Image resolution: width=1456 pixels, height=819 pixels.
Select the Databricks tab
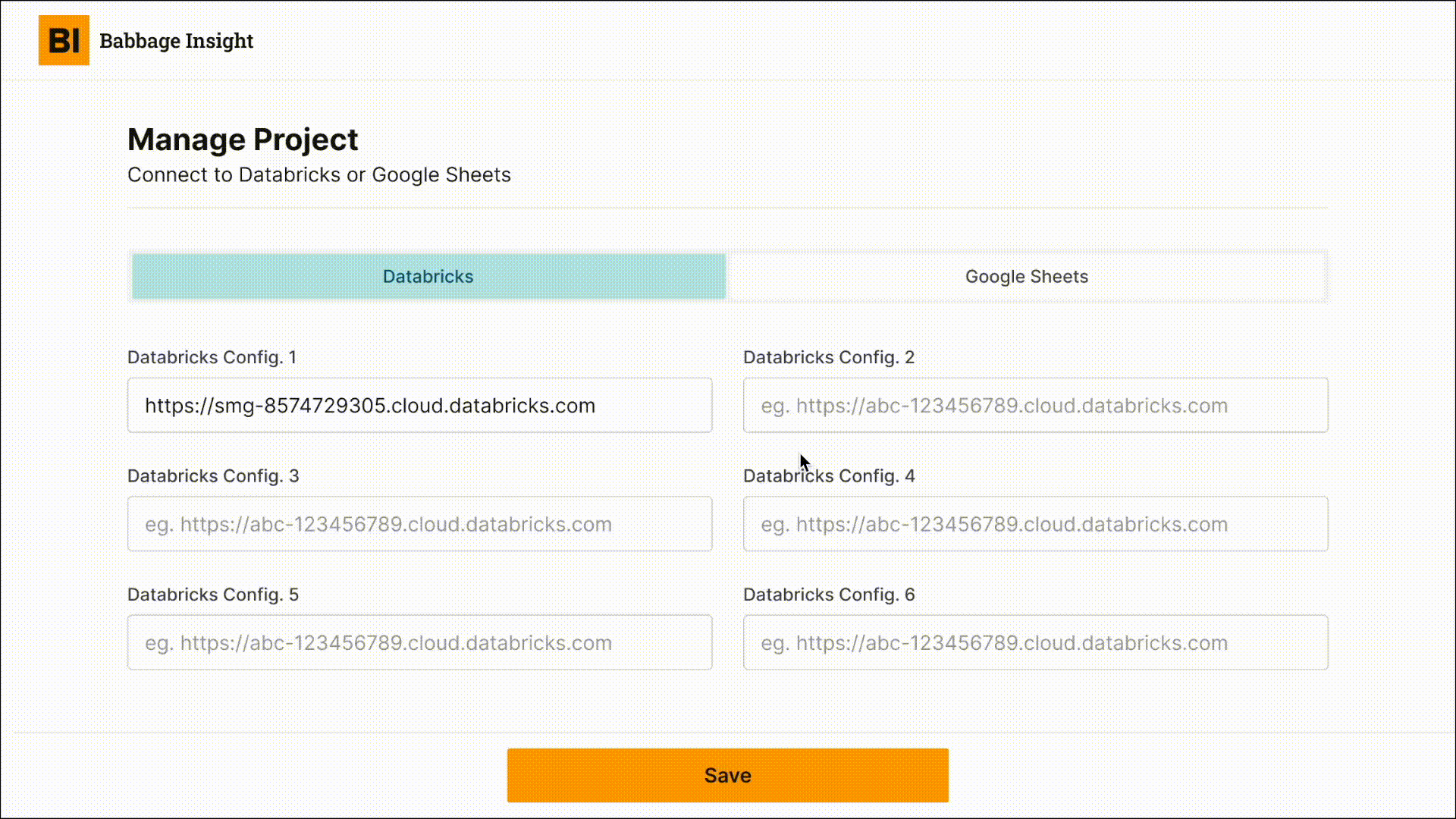click(427, 276)
